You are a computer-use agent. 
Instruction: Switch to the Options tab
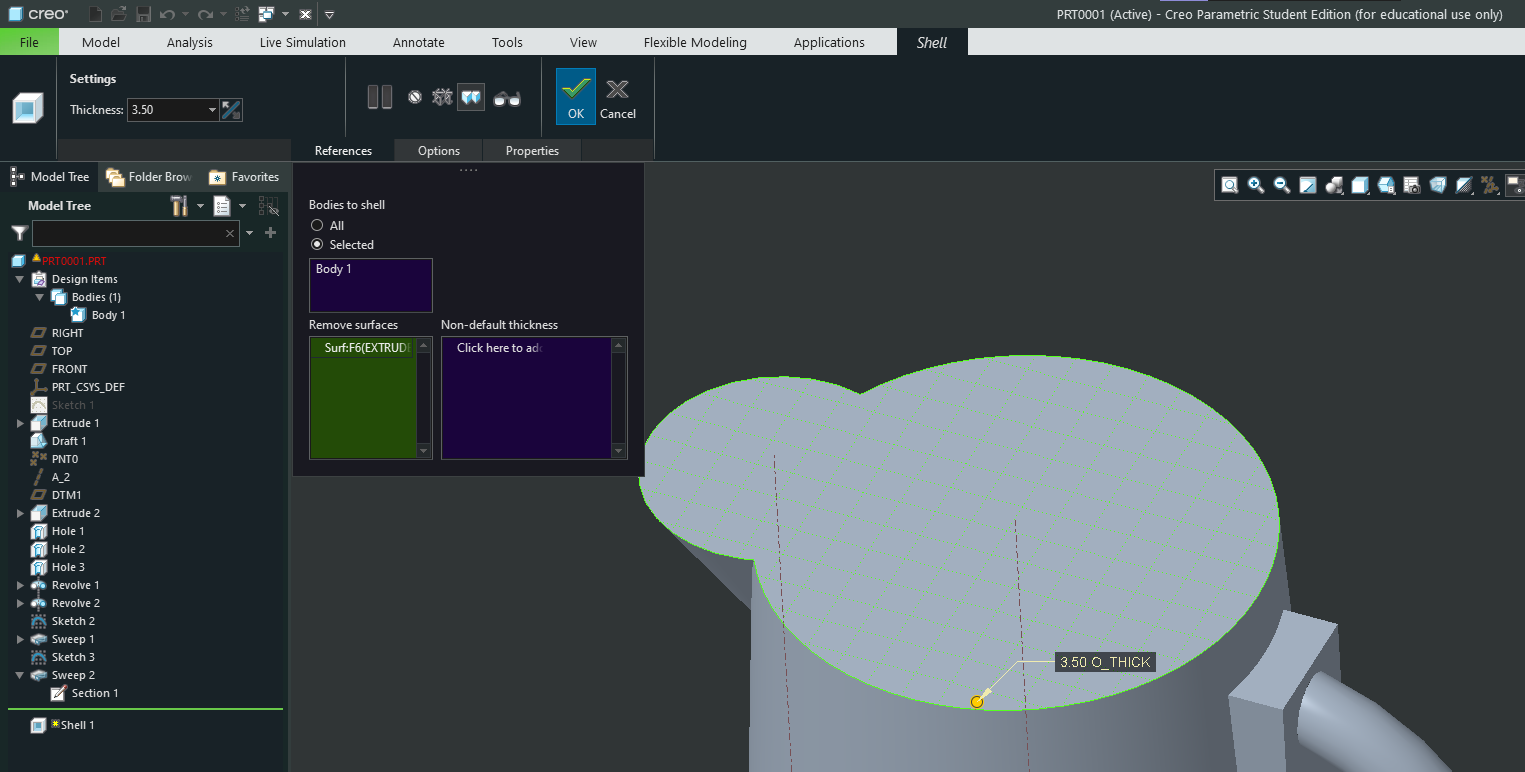[x=438, y=151]
